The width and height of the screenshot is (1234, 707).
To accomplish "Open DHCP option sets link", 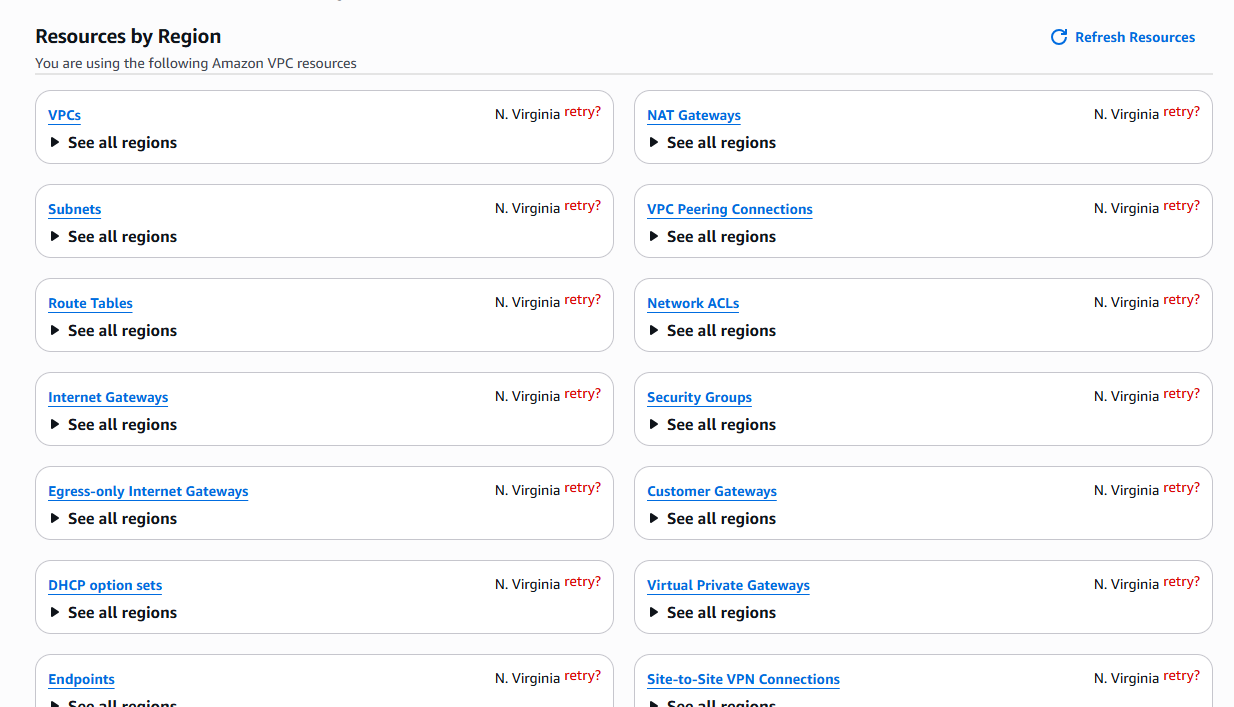I will (105, 585).
